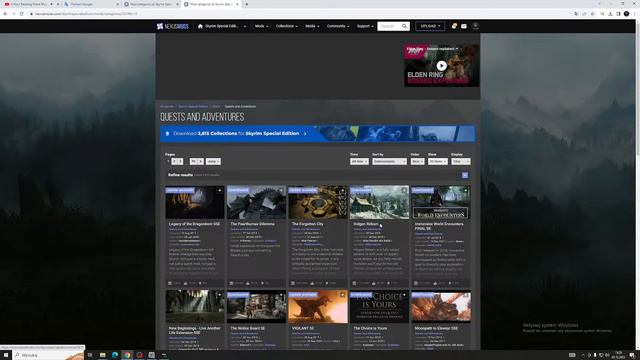Screen dimensions: 640x360
Task: Open the Community menu
Action: pos(338,26)
